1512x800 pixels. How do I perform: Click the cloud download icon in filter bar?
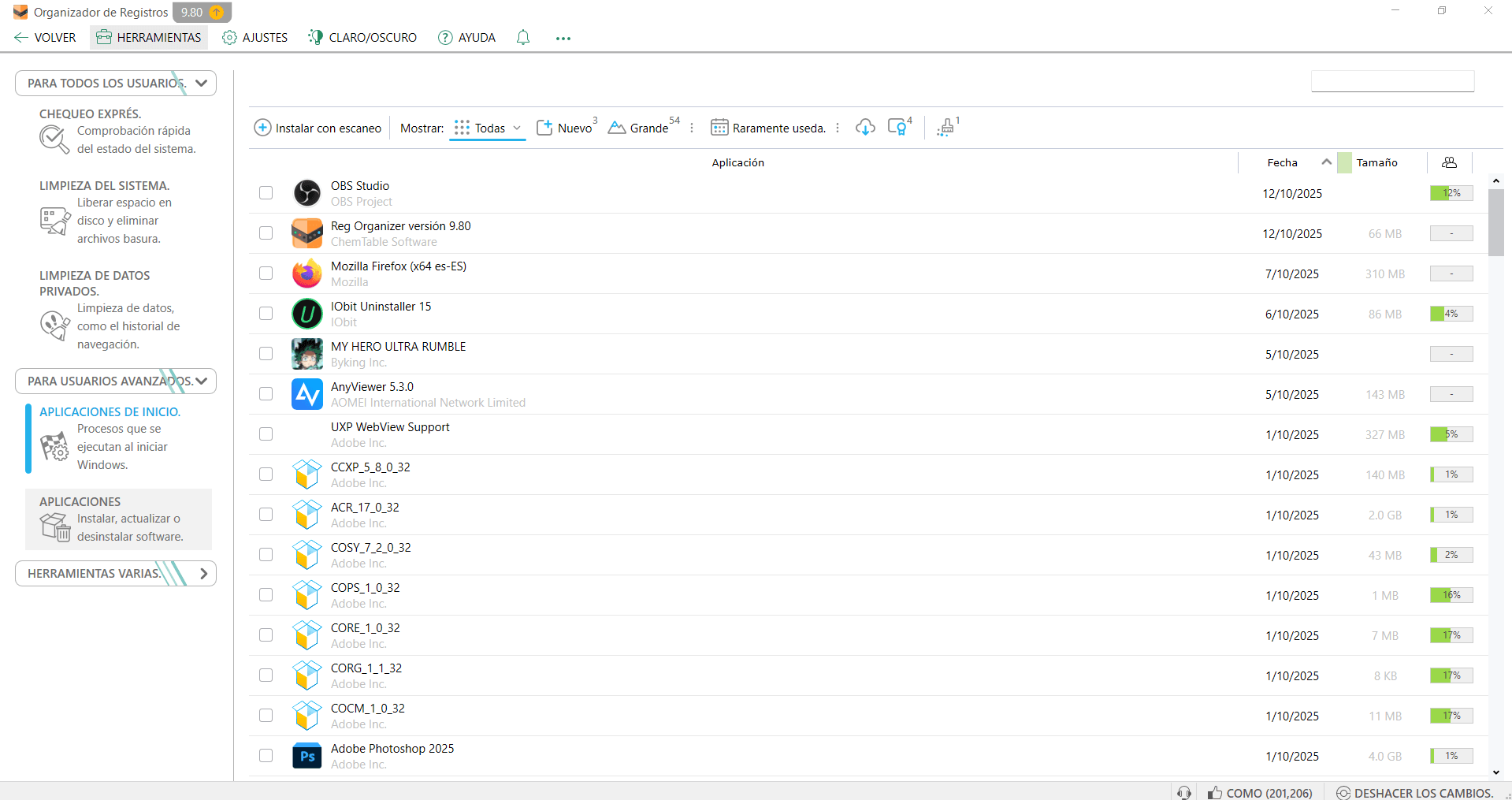(865, 127)
